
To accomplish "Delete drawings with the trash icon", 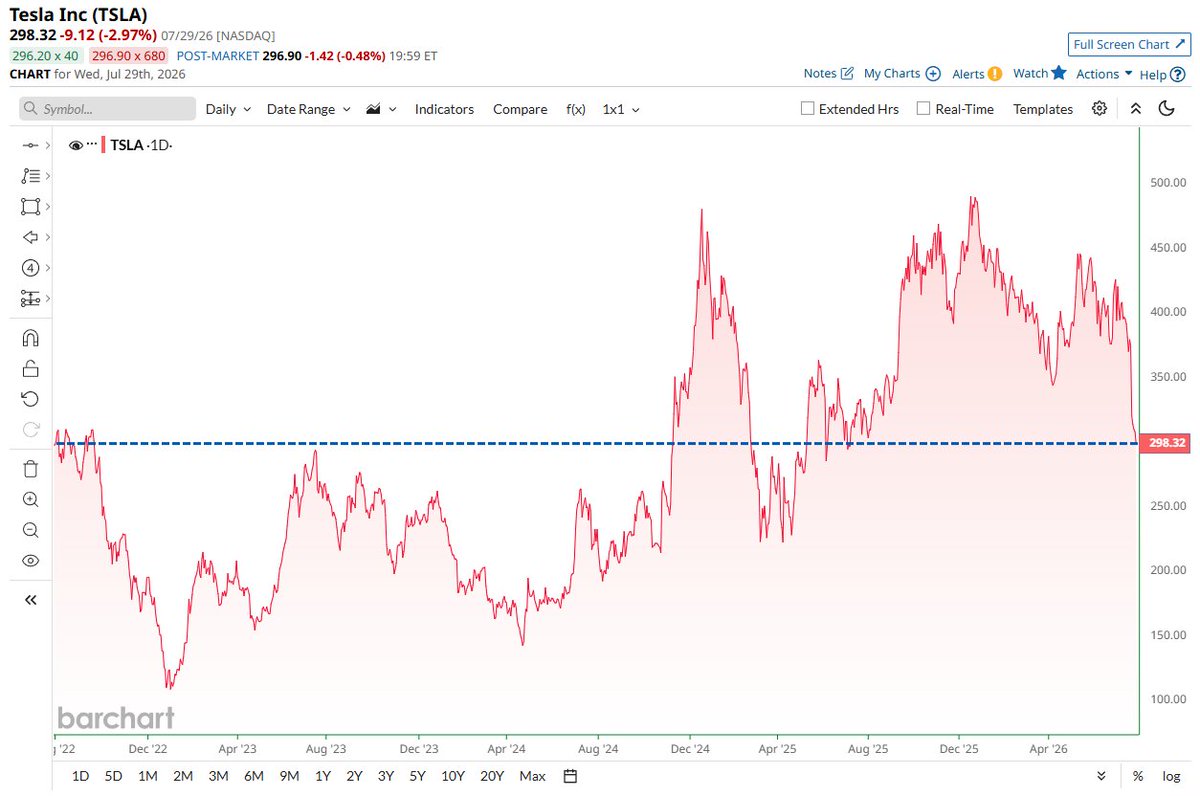I will 30,469.
